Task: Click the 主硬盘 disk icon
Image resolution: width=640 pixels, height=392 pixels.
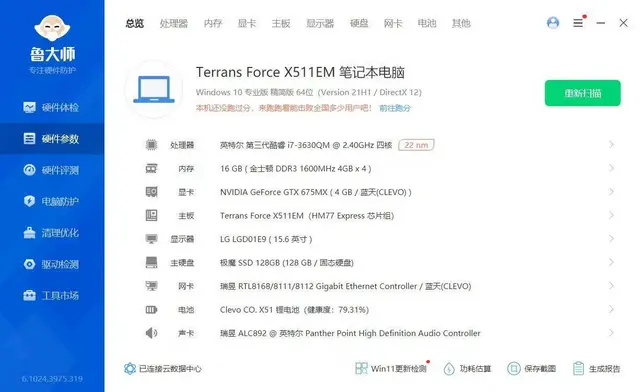Action: [x=151, y=262]
